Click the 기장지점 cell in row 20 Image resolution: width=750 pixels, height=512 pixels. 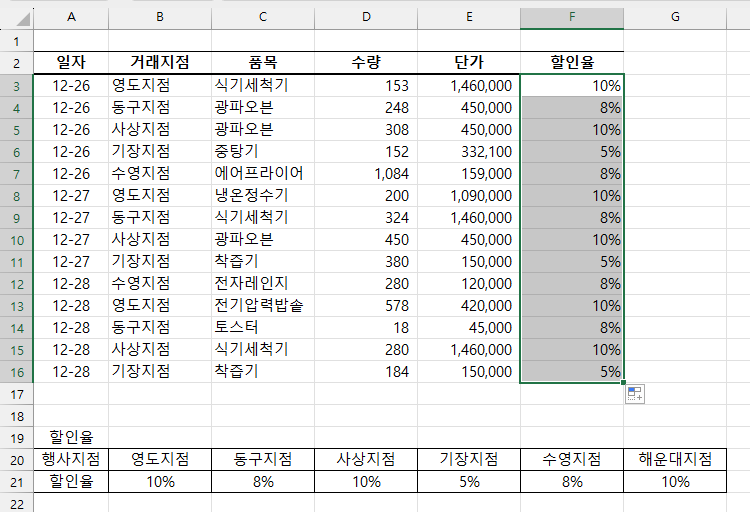(469, 459)
